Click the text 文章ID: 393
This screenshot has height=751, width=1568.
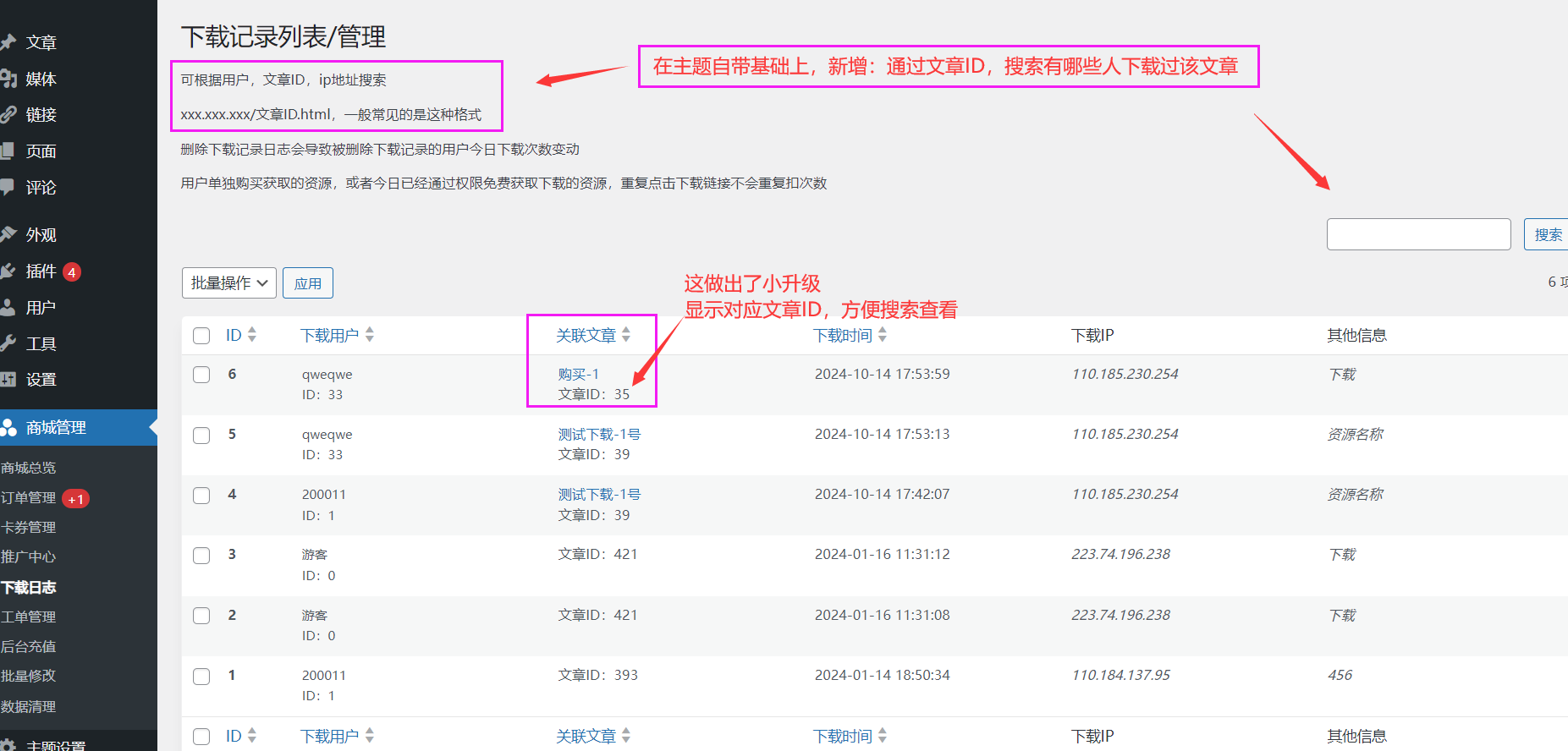(x=598, y=675)
